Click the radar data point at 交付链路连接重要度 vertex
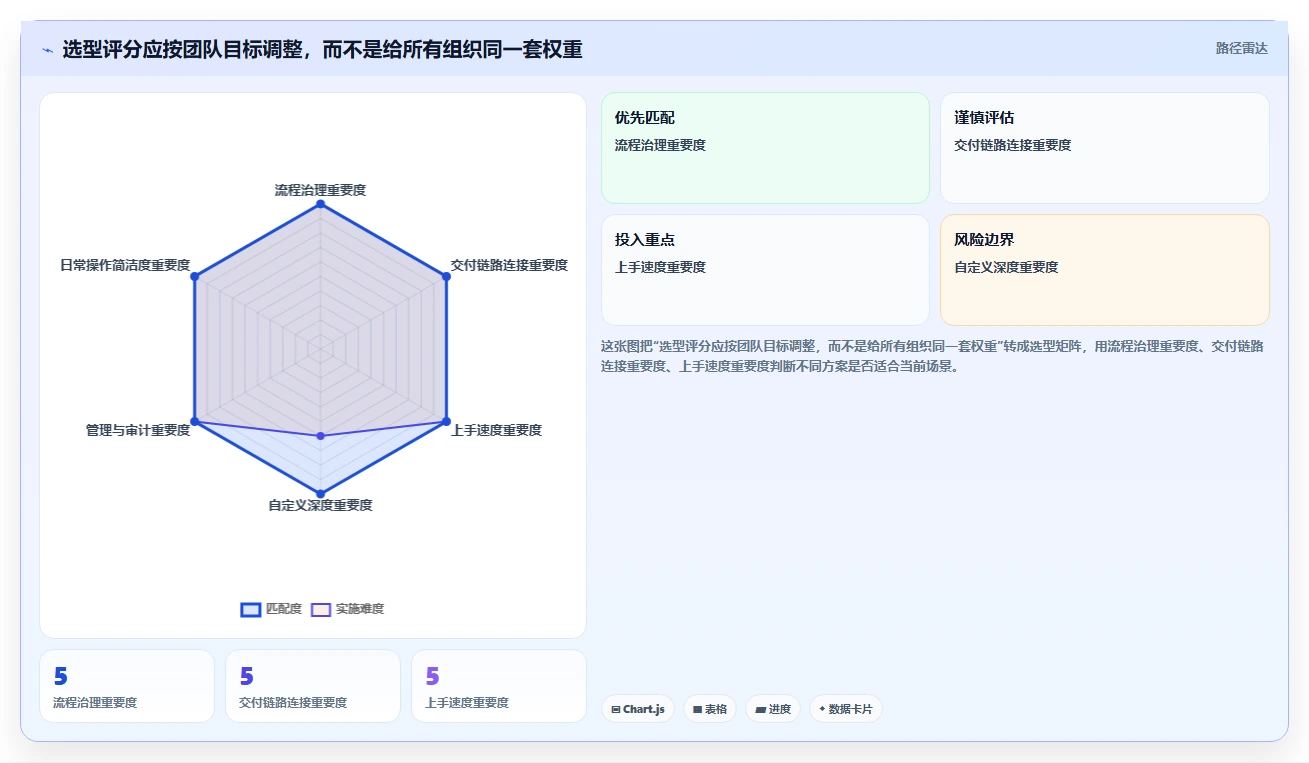This screenshot has height=763, width=1309. point(446,276)
